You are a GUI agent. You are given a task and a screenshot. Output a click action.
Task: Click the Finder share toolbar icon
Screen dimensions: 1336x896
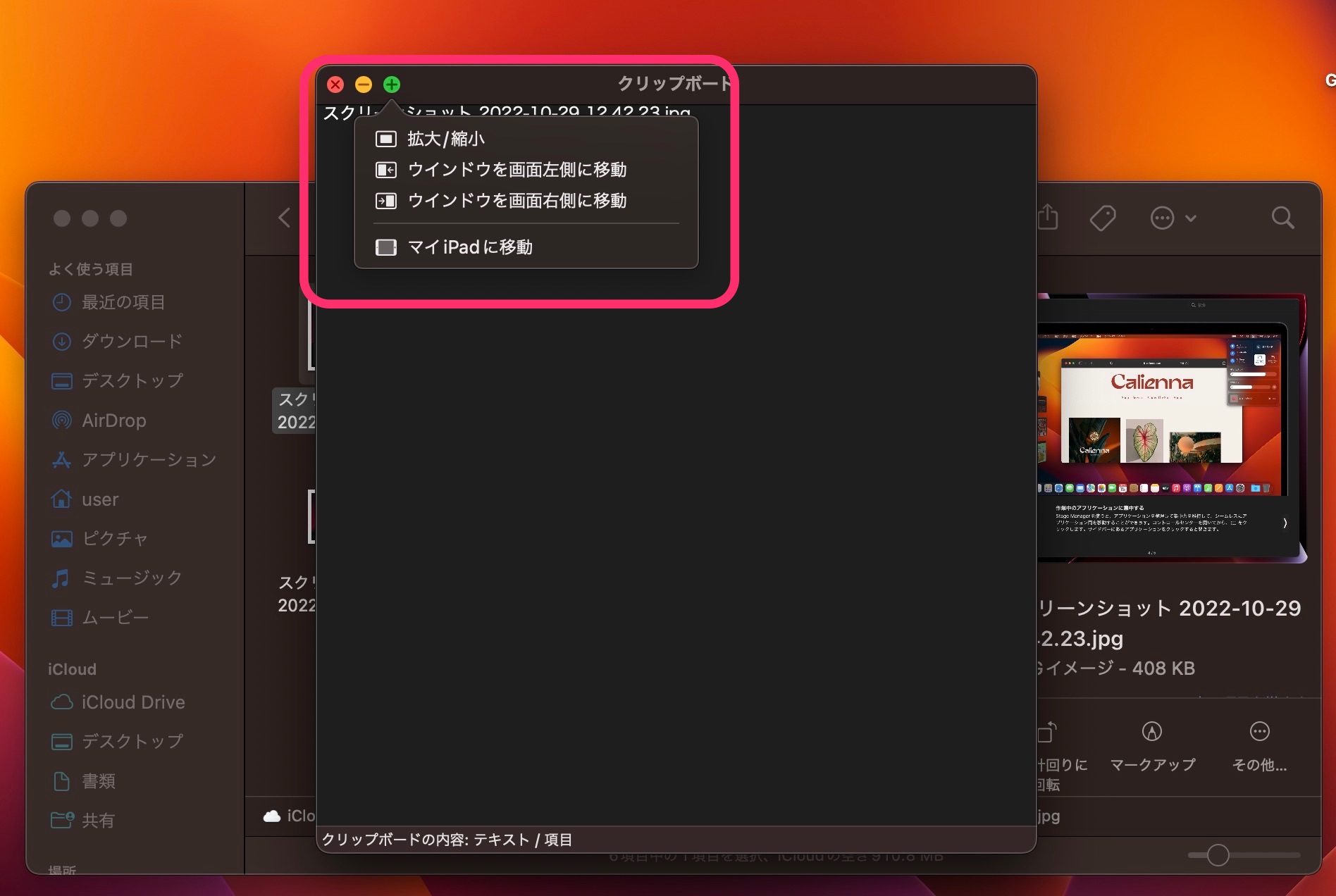pyautogui.click(x=1049, y=218)
